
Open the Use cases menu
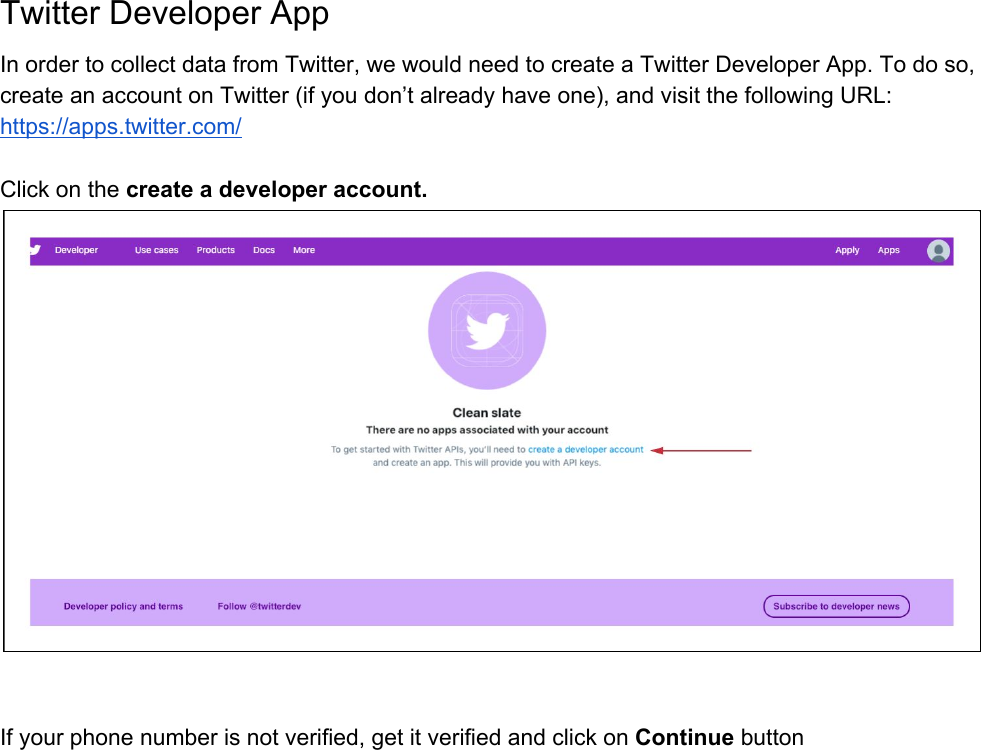point(156,250)
